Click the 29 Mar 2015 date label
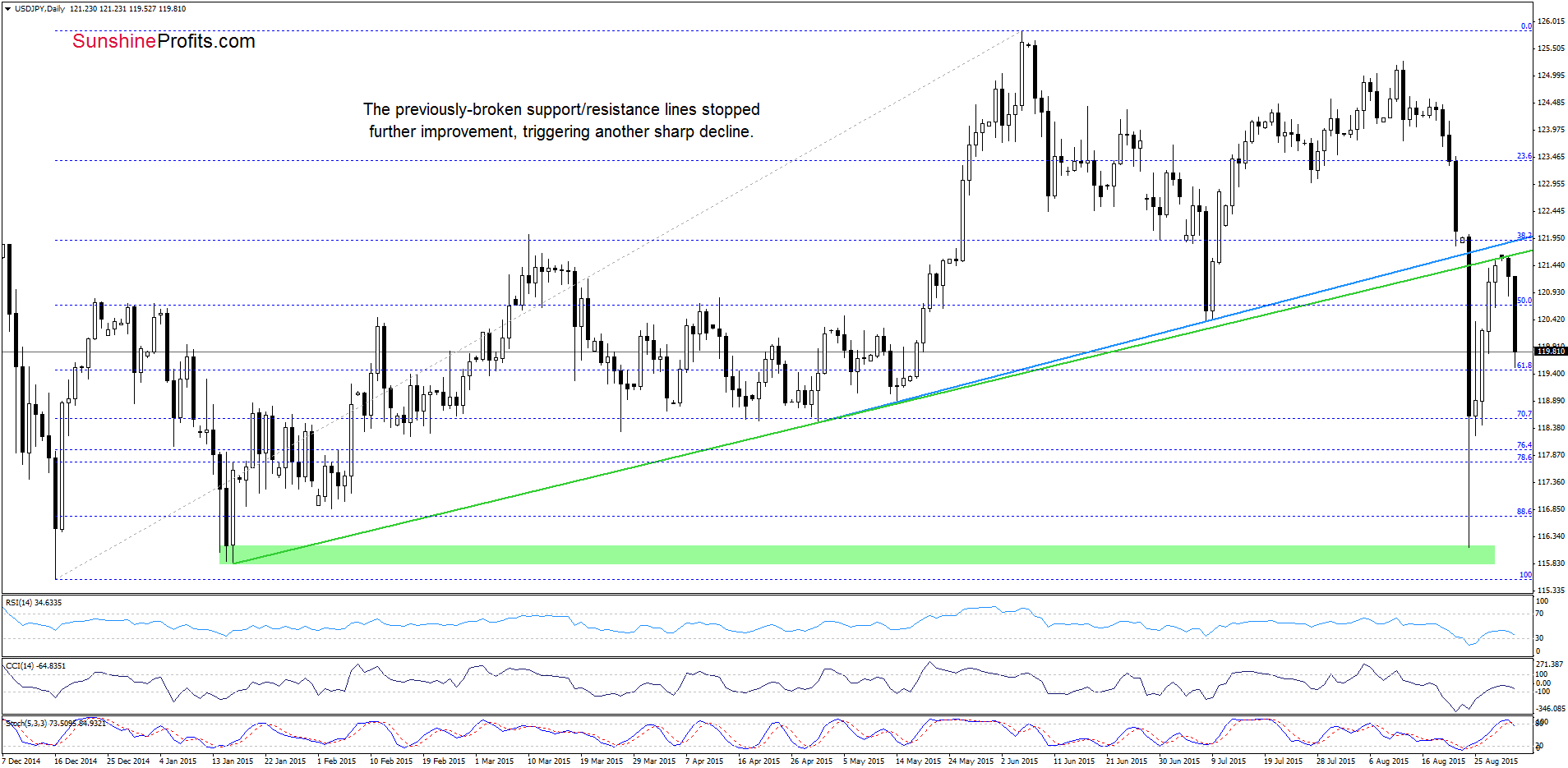 coord(654,761)
